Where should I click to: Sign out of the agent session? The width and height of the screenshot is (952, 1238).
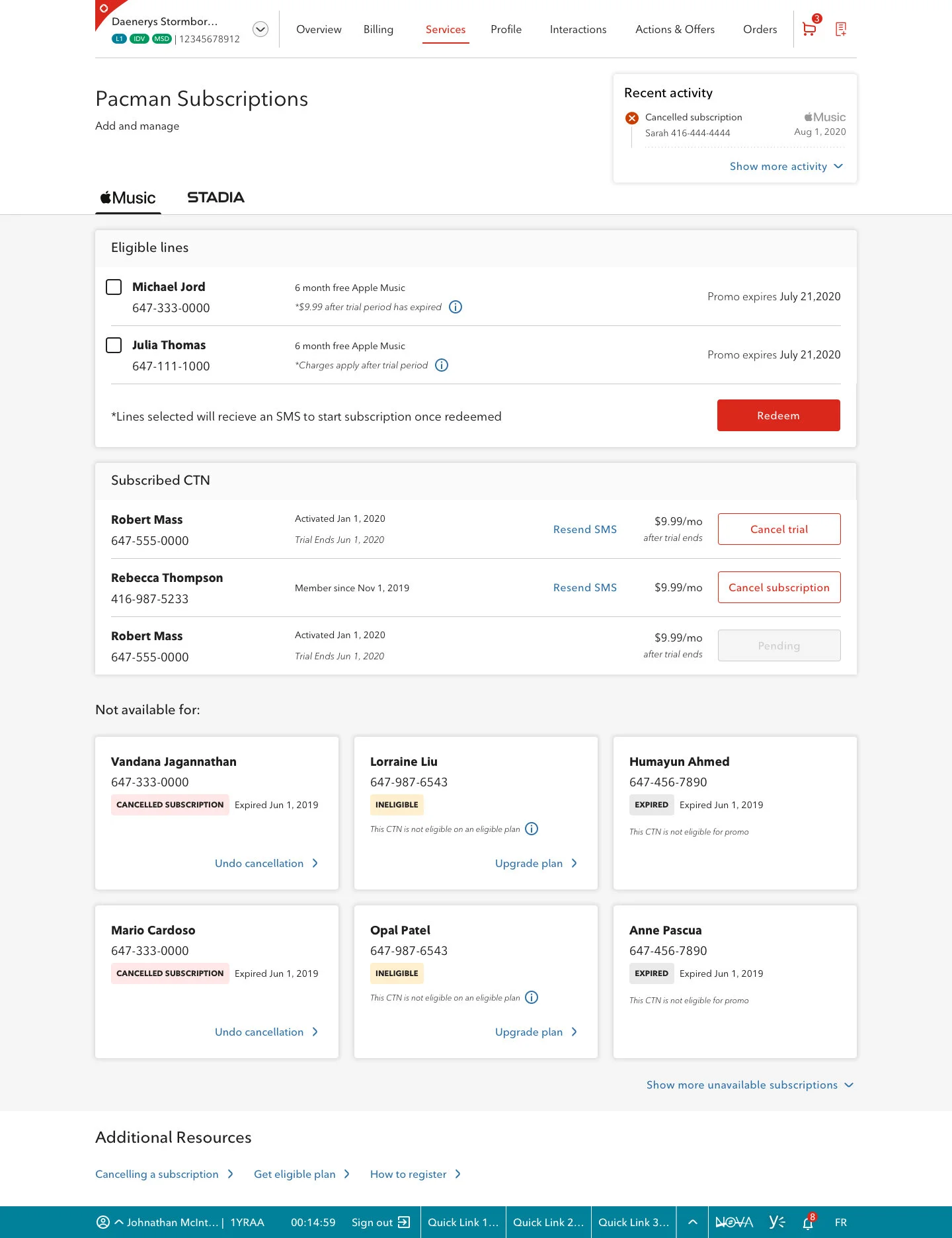pos(381,1222)
